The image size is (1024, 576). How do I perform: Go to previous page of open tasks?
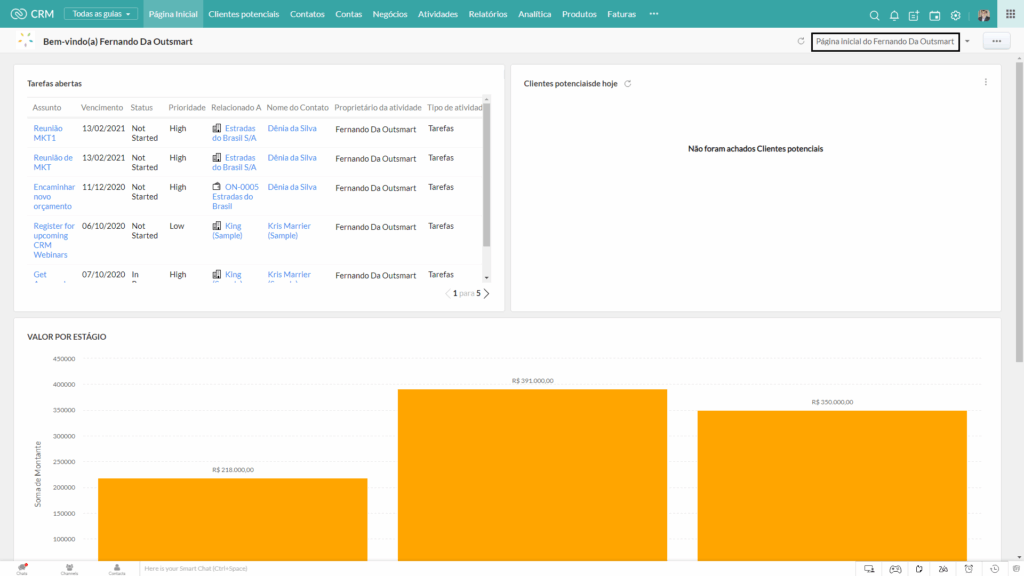point(447,293)
